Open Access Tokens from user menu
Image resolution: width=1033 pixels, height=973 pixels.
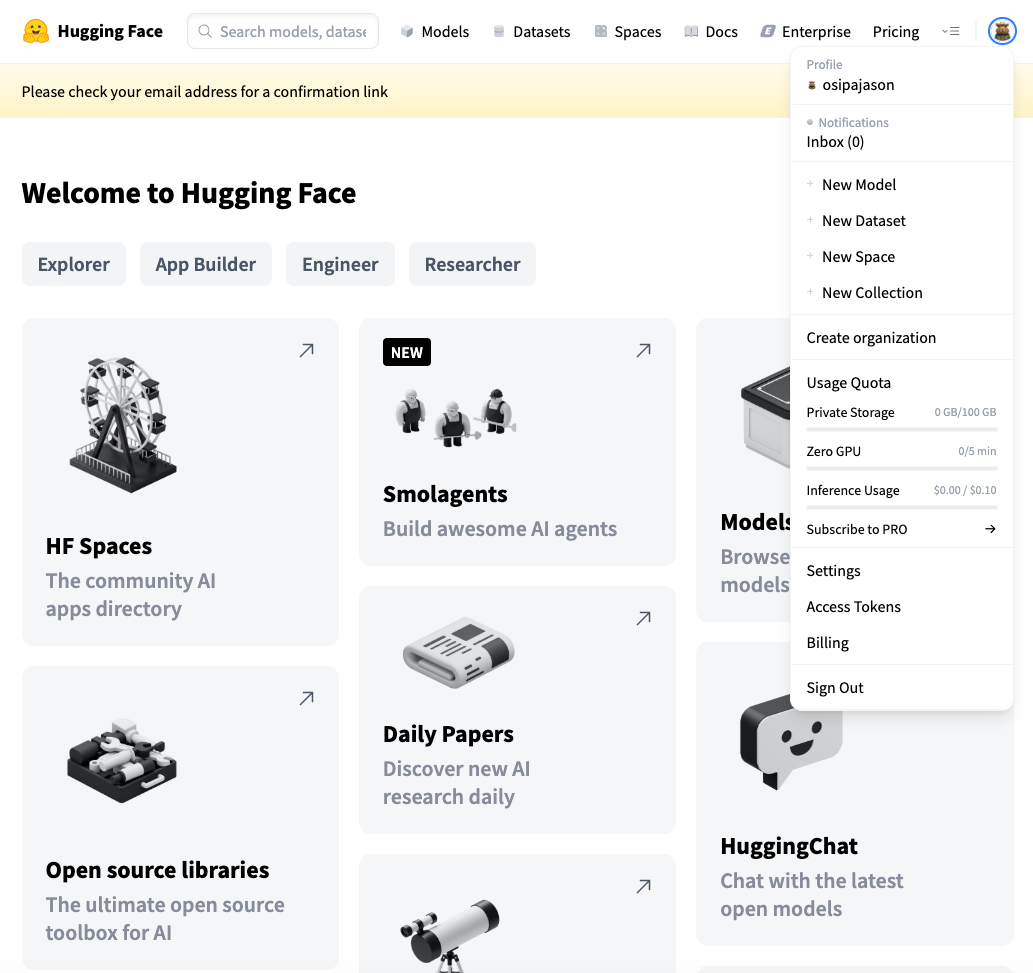[853, 607]
